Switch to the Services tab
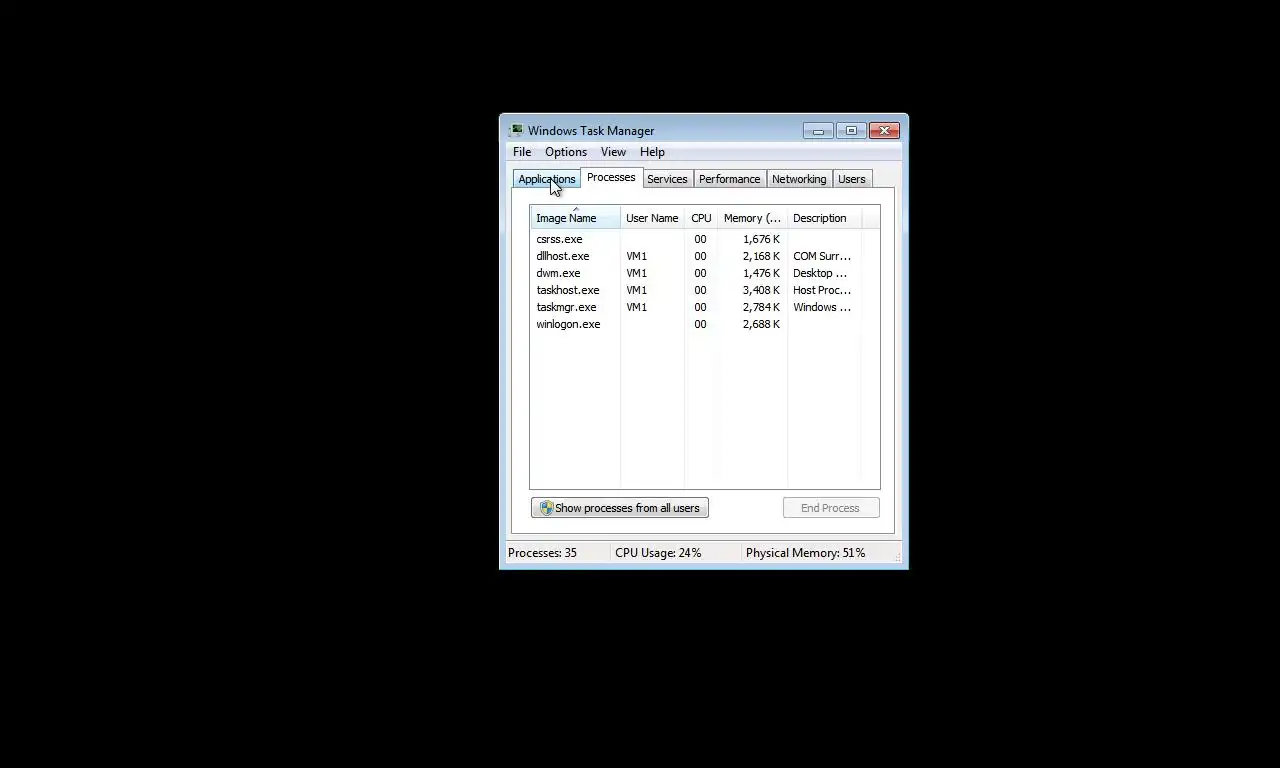1280x768 pixels. coord(667,179)
